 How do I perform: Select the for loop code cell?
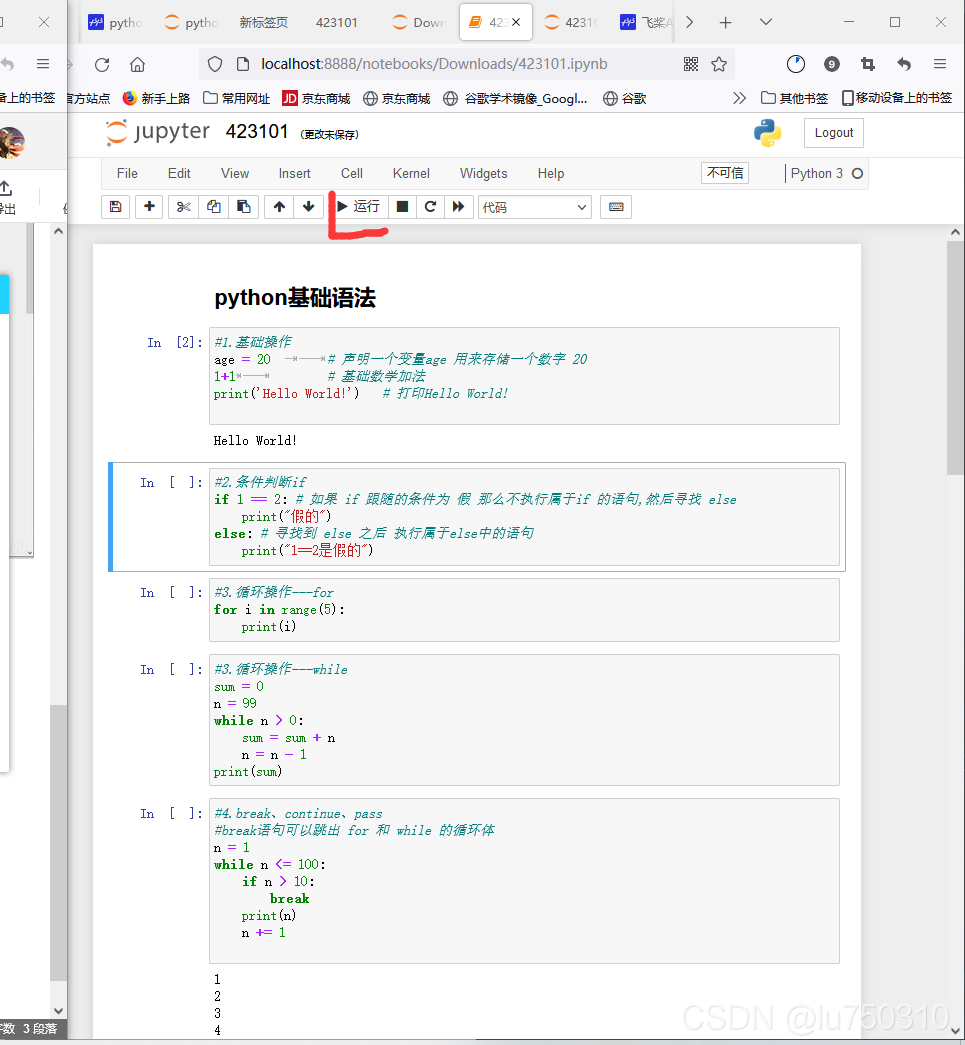524,610
